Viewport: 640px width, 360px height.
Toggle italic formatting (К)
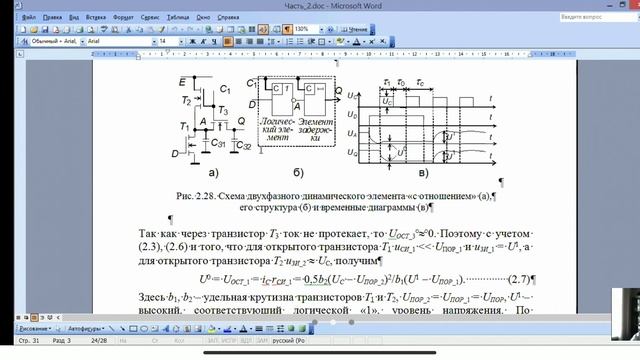[203, 42]
